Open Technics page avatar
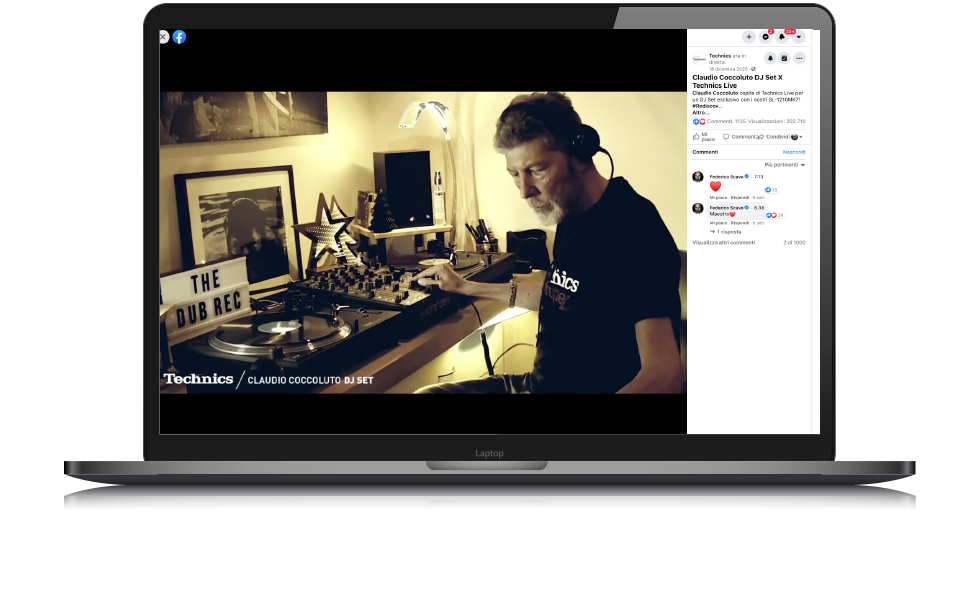 [699, 59]
